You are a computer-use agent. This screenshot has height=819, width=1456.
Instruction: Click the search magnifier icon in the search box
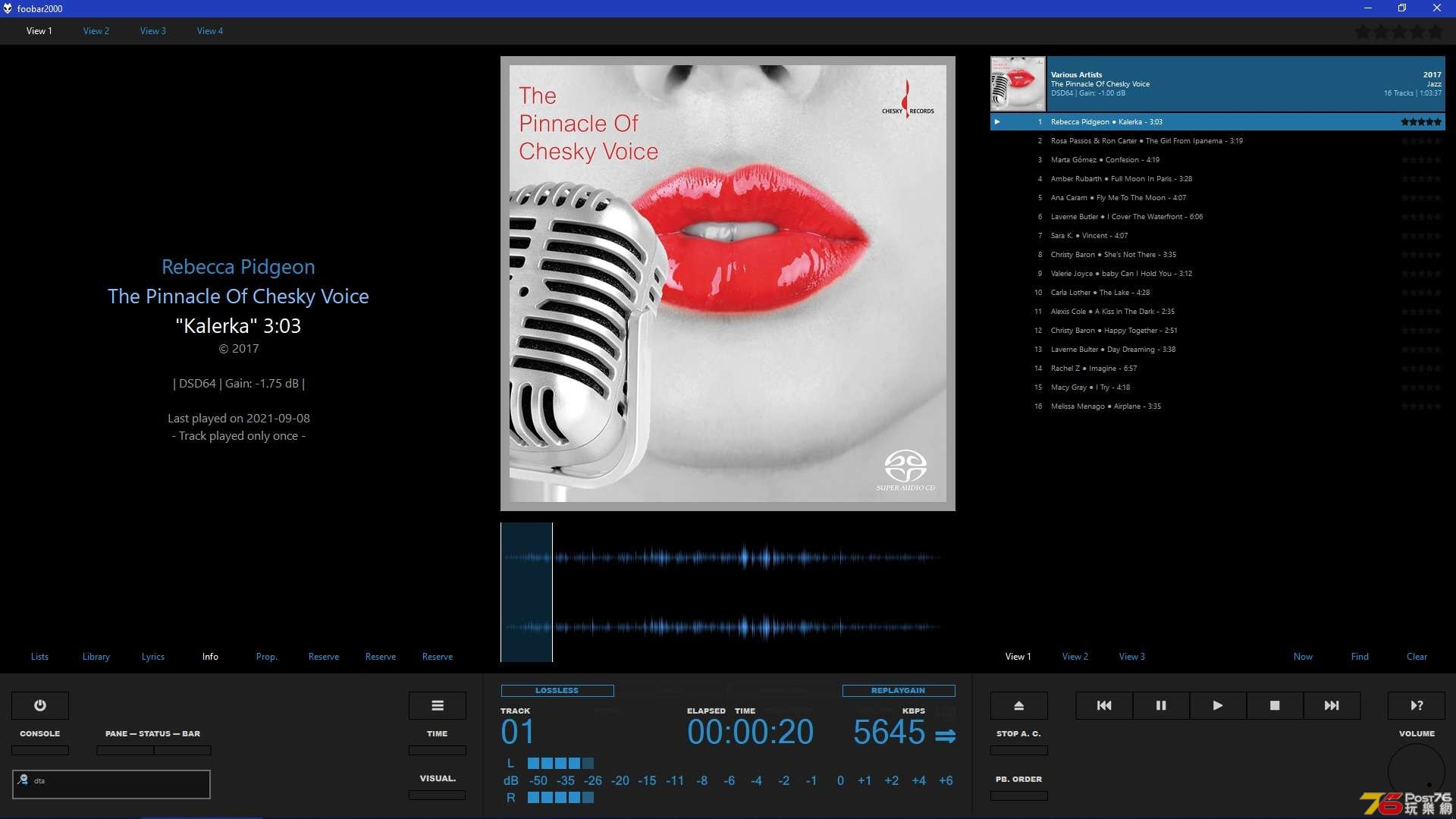[24, 780]
